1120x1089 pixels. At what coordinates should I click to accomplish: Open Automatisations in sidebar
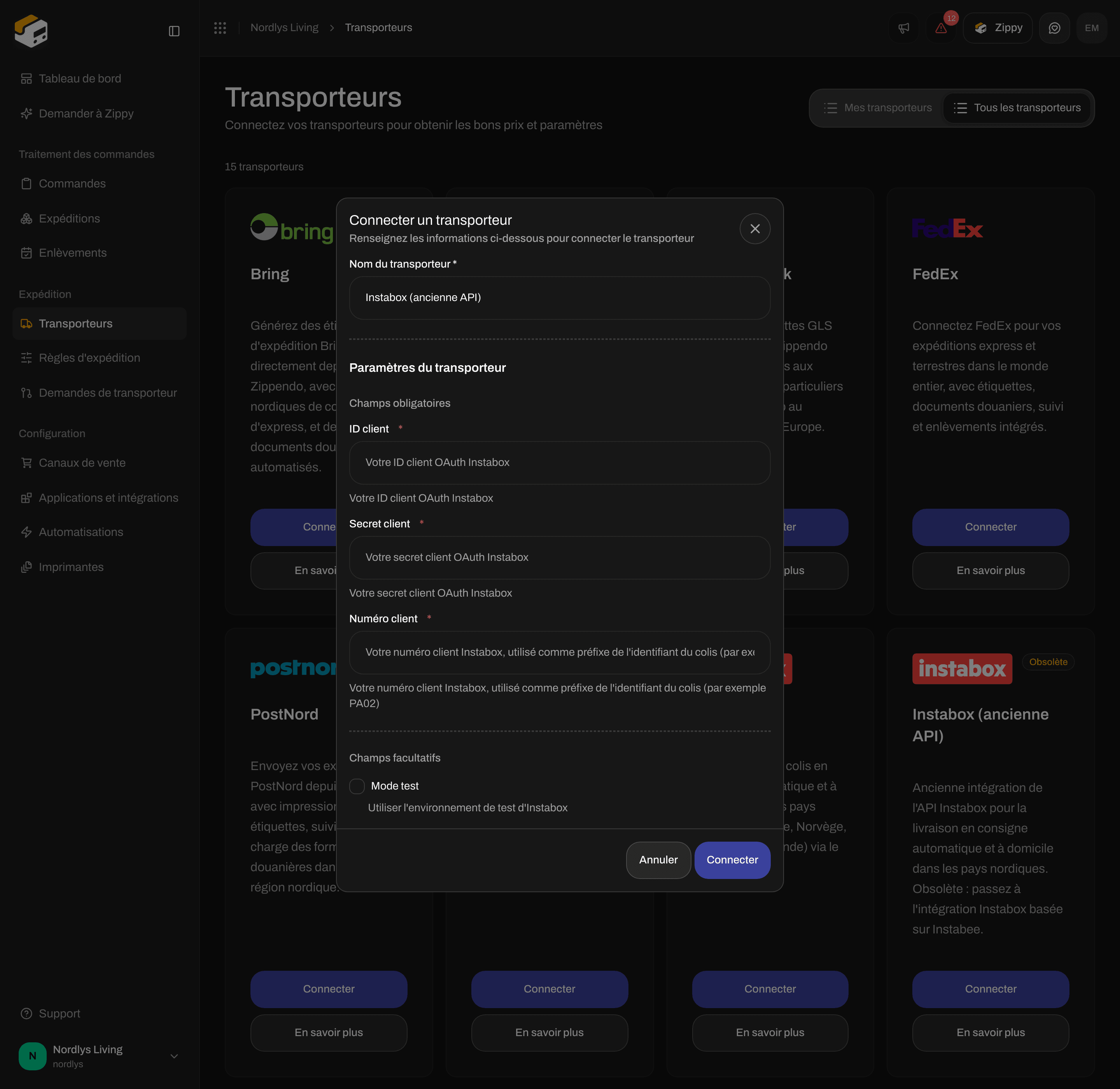[100, 532]
